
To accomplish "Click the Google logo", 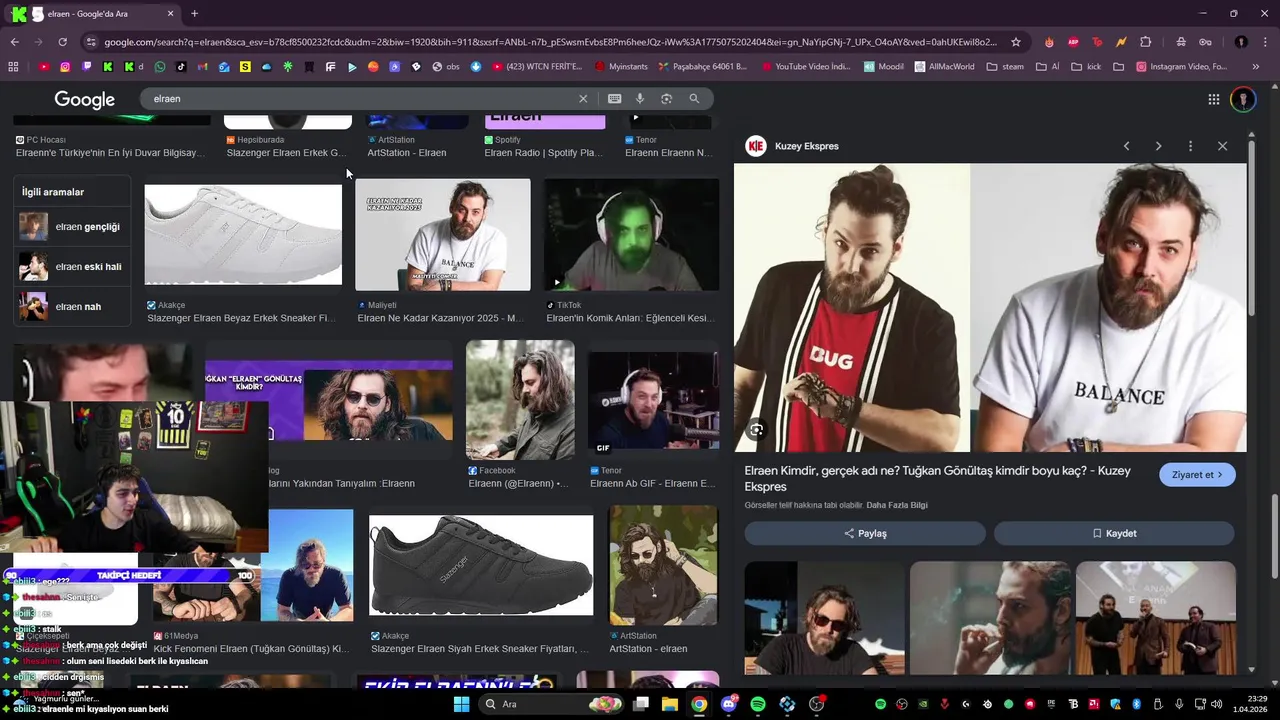I will (84, 99).
